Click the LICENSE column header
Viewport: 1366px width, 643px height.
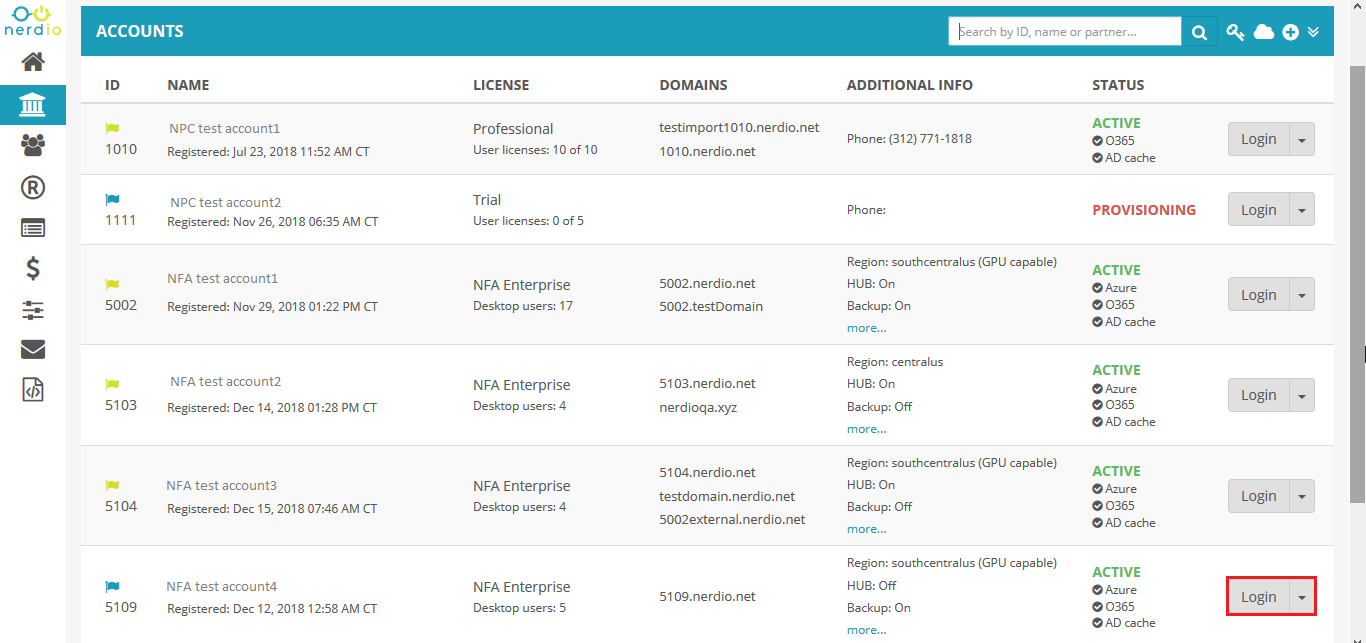pos(501,85)
